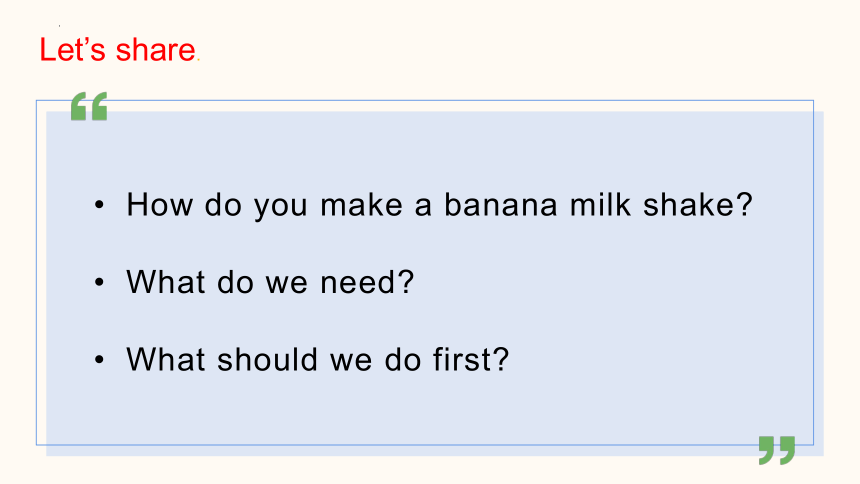Screen dimensions: 860x484
Task: Click the green closing quotation mark icon
Action: coord(777,450)
